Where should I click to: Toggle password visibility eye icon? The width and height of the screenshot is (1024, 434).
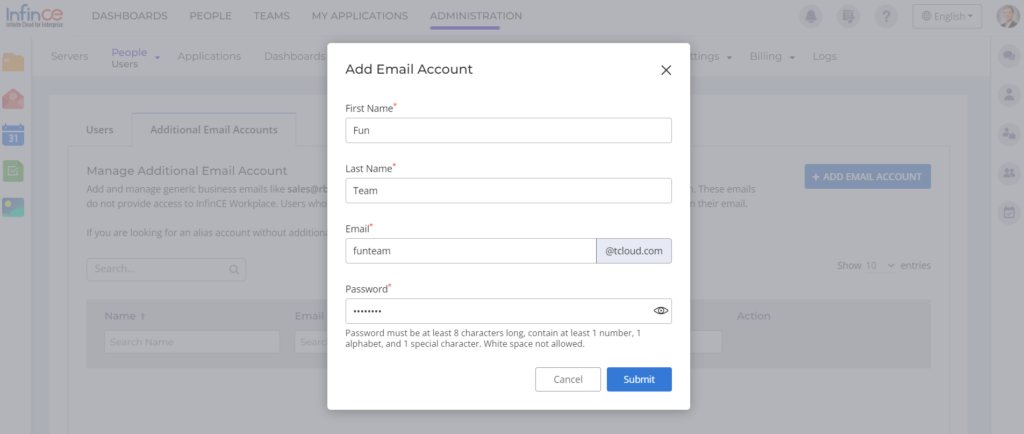coord(661,311)
